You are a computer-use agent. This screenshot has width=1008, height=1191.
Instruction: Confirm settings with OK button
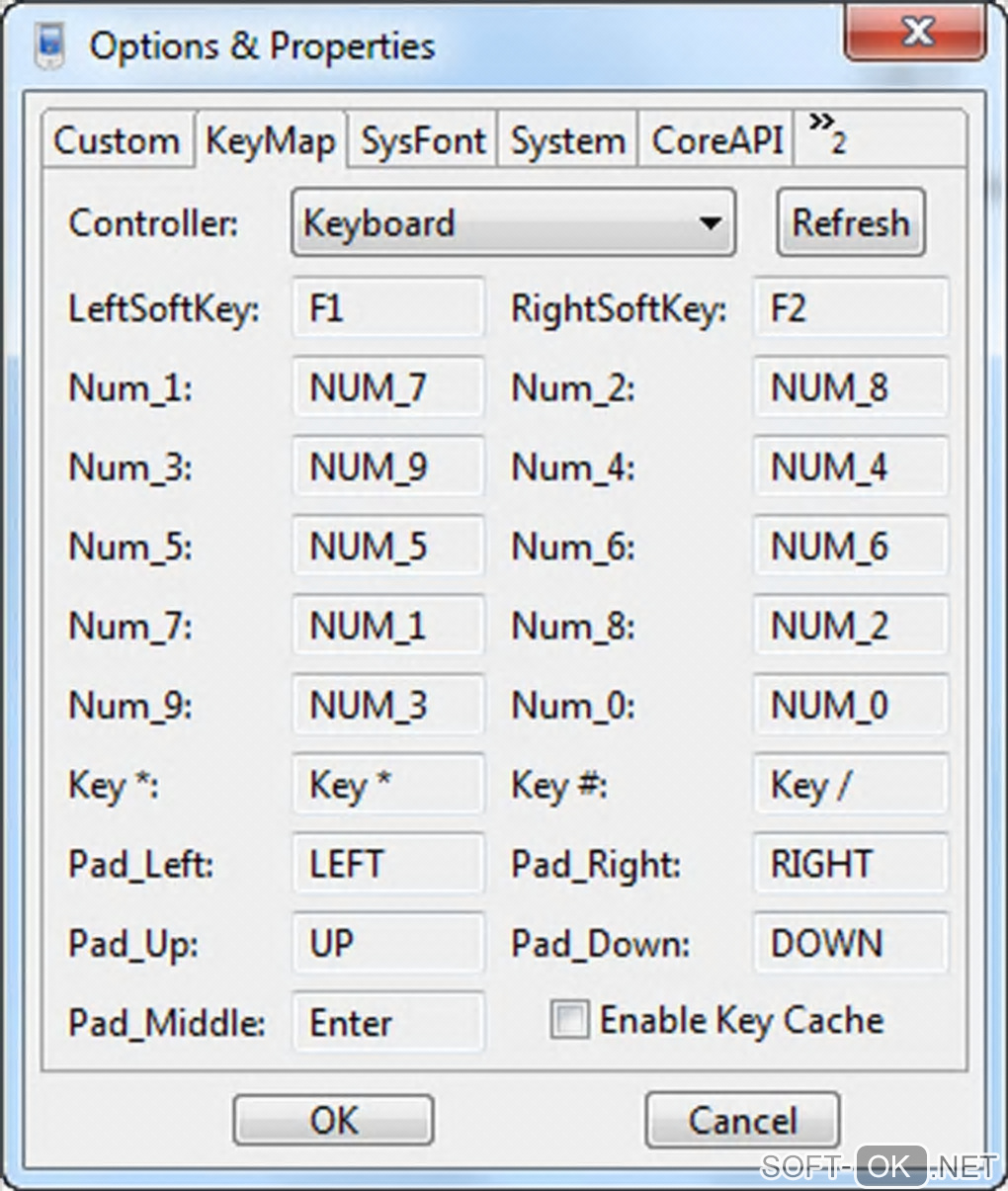pos(333,1121)
